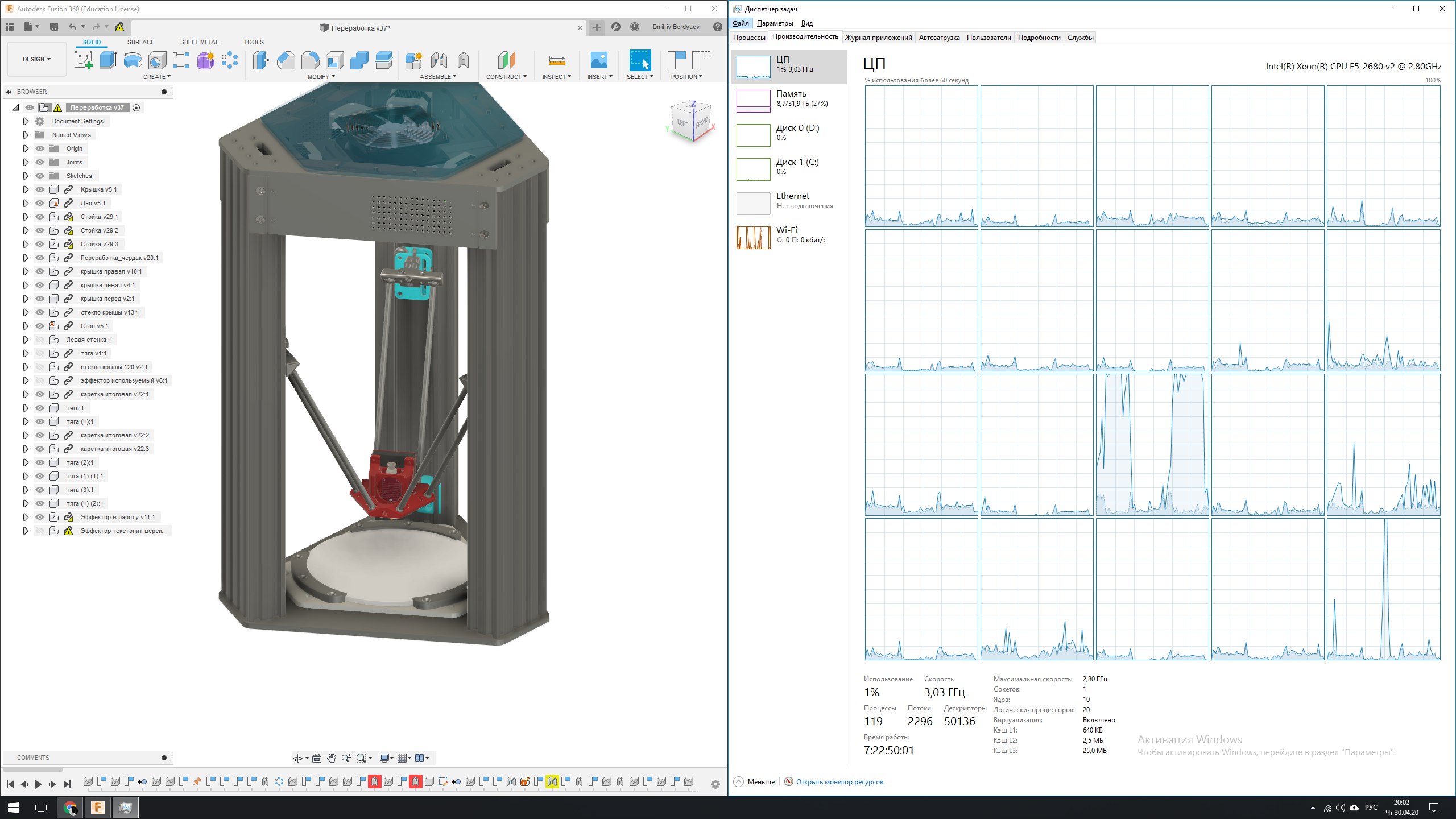Screen dimensions: 1456x819
Task: Open the MODIFY dropdown menu
Action: pos(321,77)
